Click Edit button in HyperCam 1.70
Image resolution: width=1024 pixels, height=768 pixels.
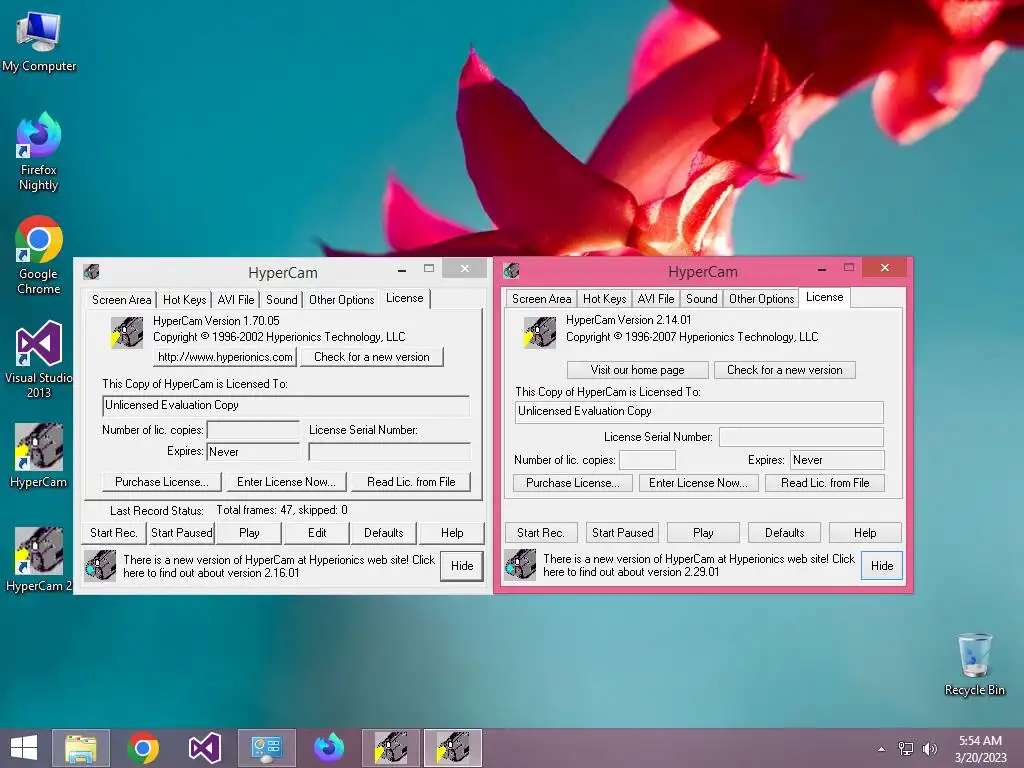(x=317, y=533)
